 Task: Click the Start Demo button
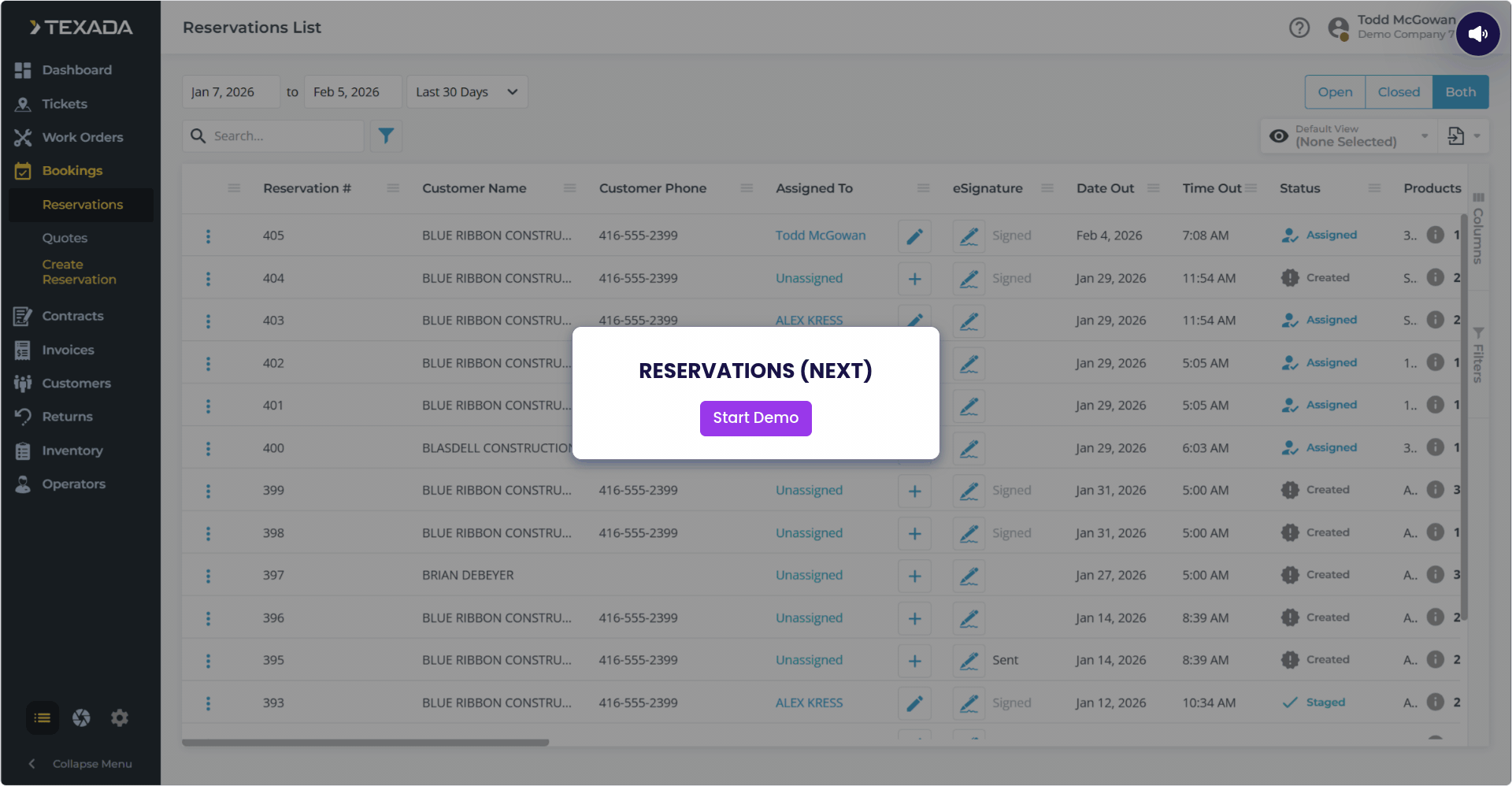(755, 418)
